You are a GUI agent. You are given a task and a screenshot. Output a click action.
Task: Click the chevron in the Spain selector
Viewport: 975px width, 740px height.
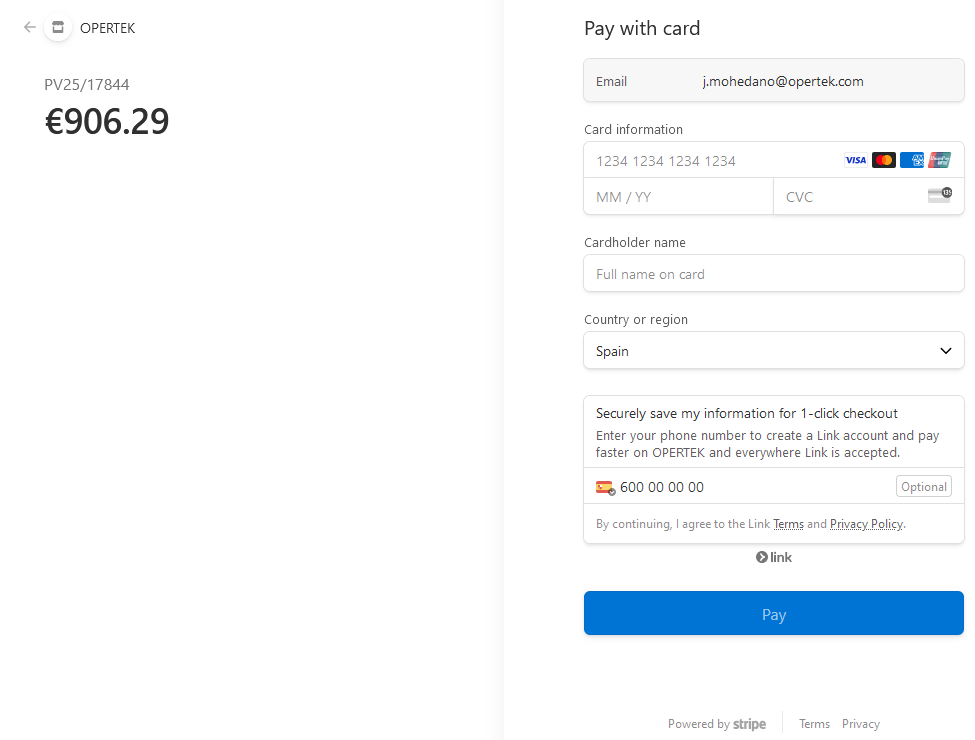coord(946,351)
